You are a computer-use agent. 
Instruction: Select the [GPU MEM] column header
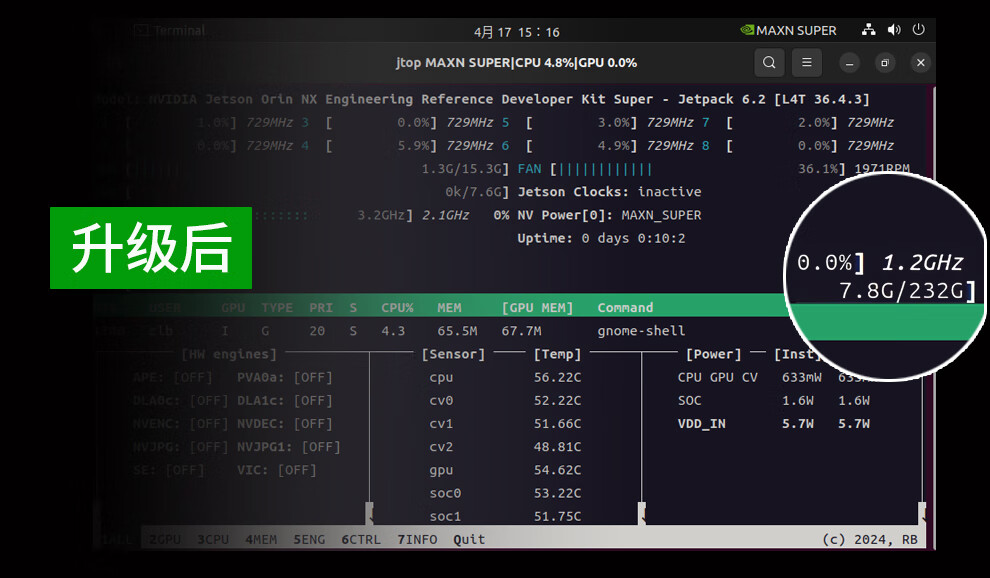point(537,308)
